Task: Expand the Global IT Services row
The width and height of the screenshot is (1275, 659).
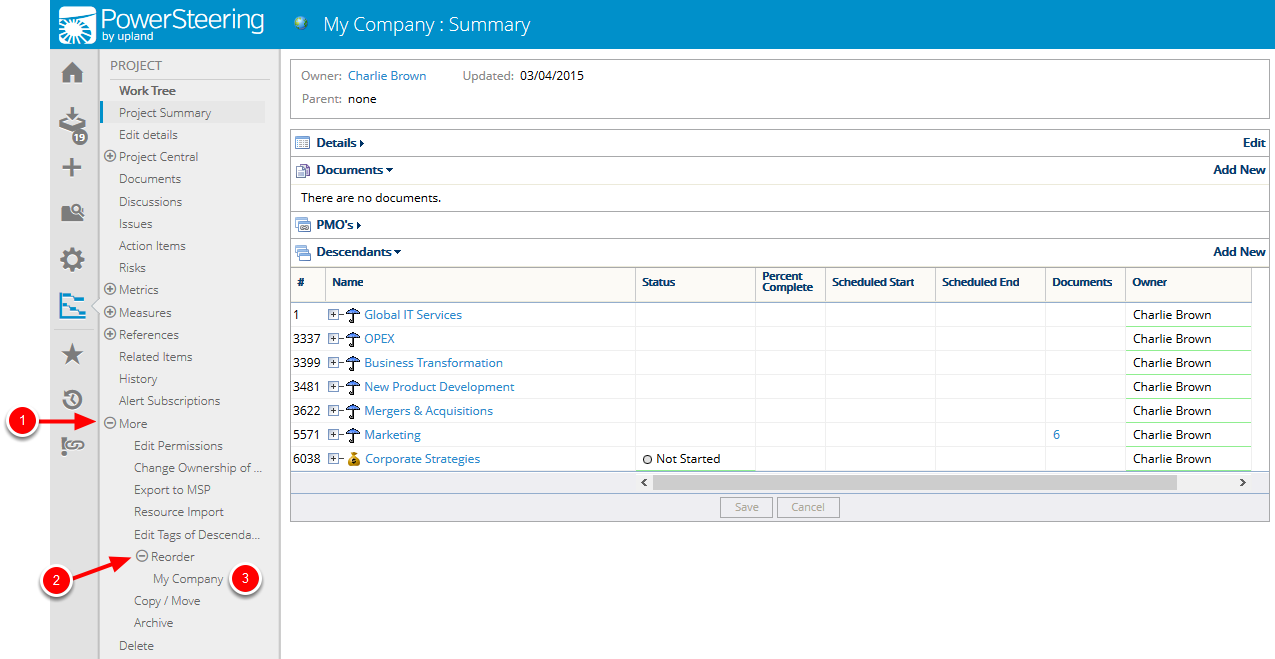Action: pos(334,315)
